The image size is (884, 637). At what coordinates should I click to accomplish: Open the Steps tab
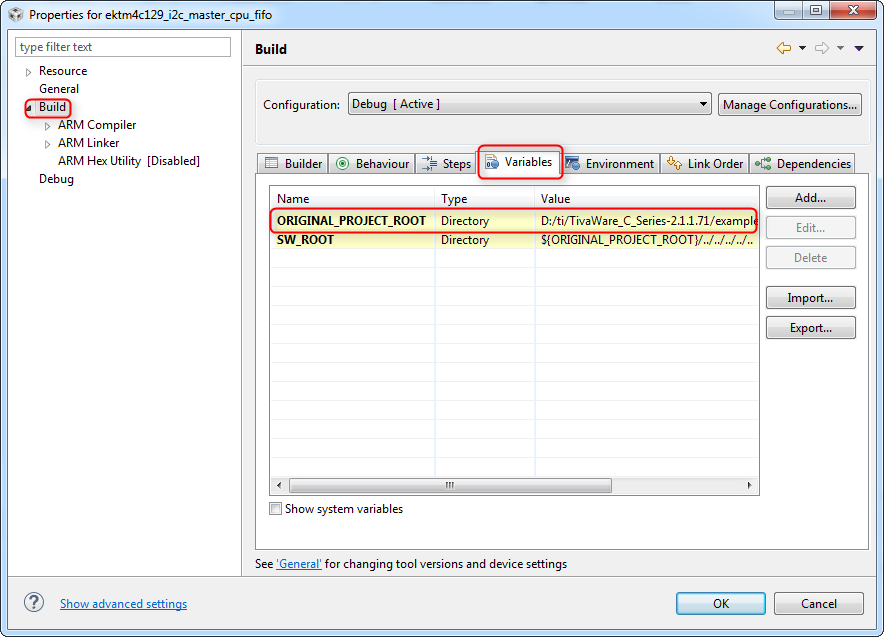pos(447,163)
